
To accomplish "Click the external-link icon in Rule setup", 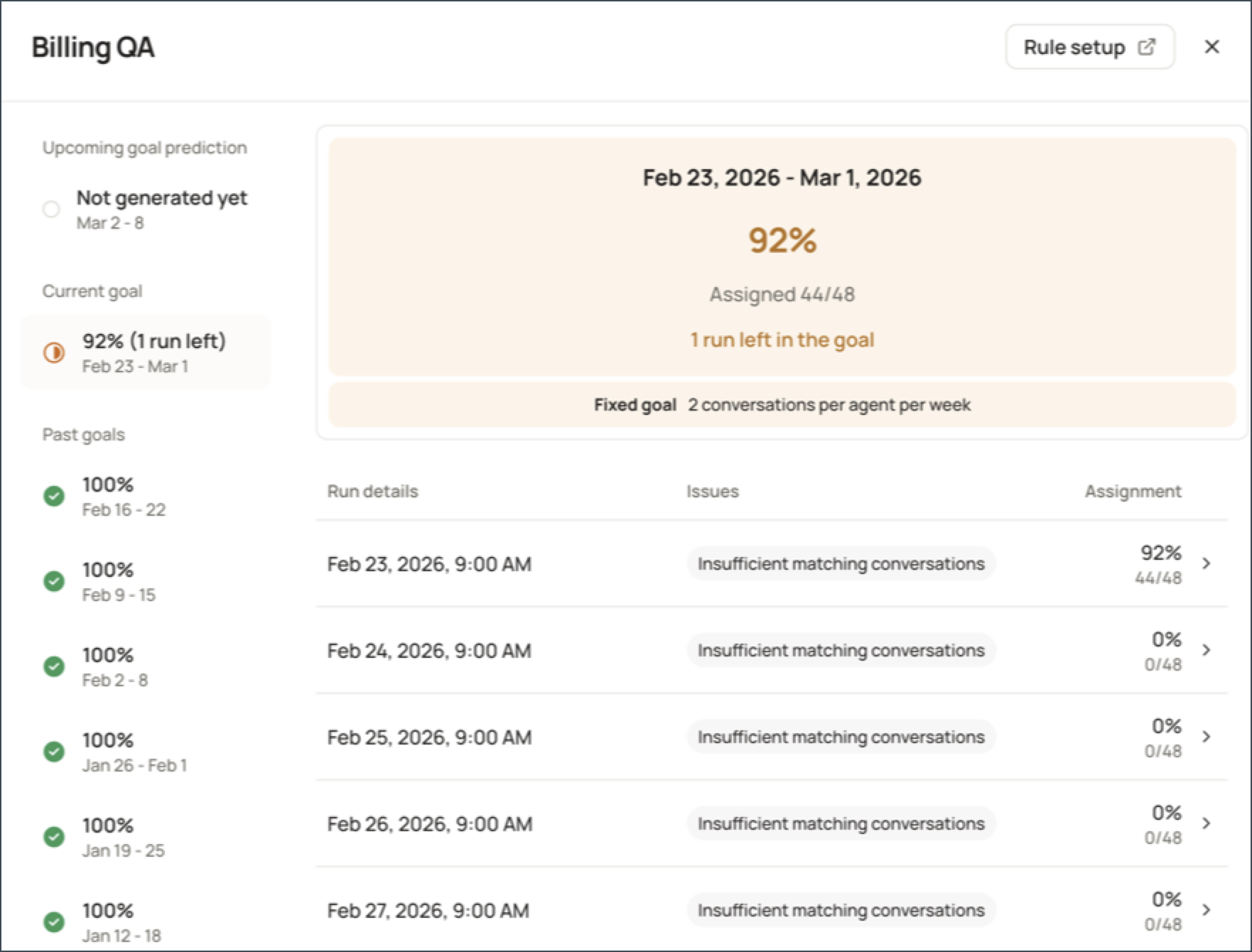I will pos(1146,47).
